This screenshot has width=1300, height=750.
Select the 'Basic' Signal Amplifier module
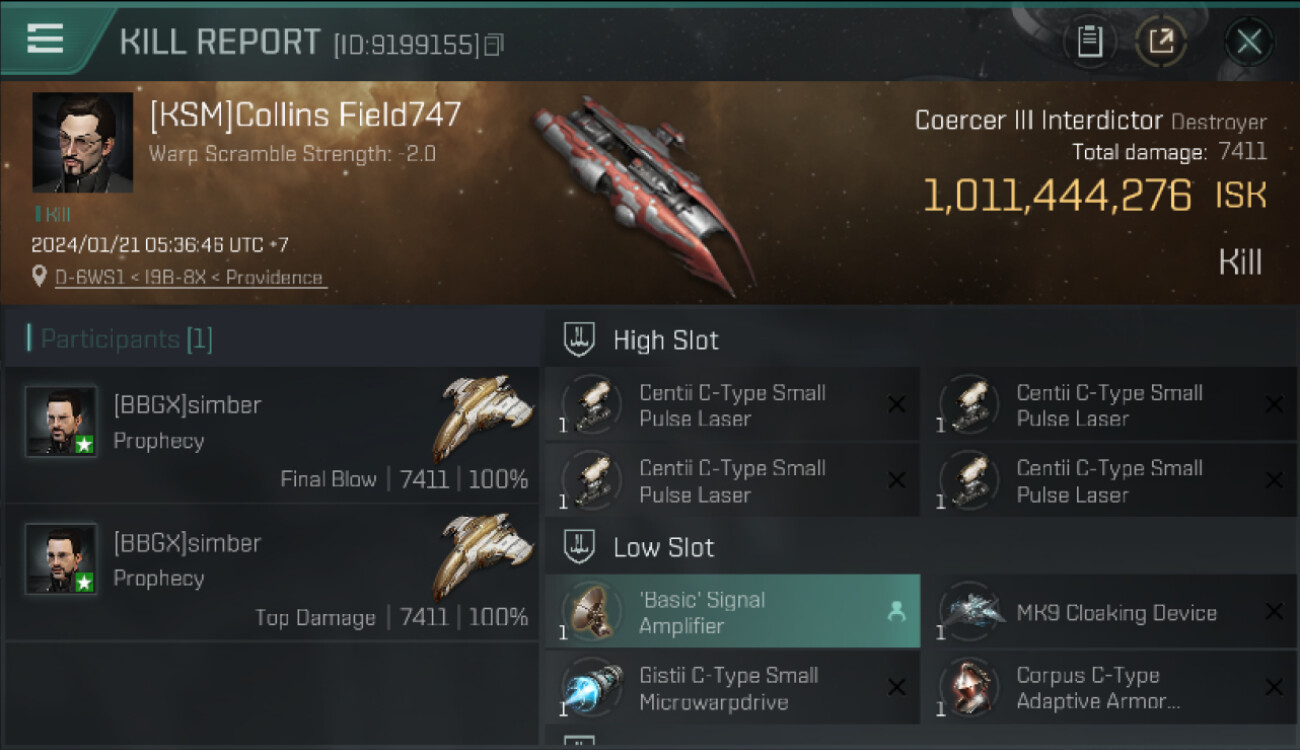pos(732,612)
